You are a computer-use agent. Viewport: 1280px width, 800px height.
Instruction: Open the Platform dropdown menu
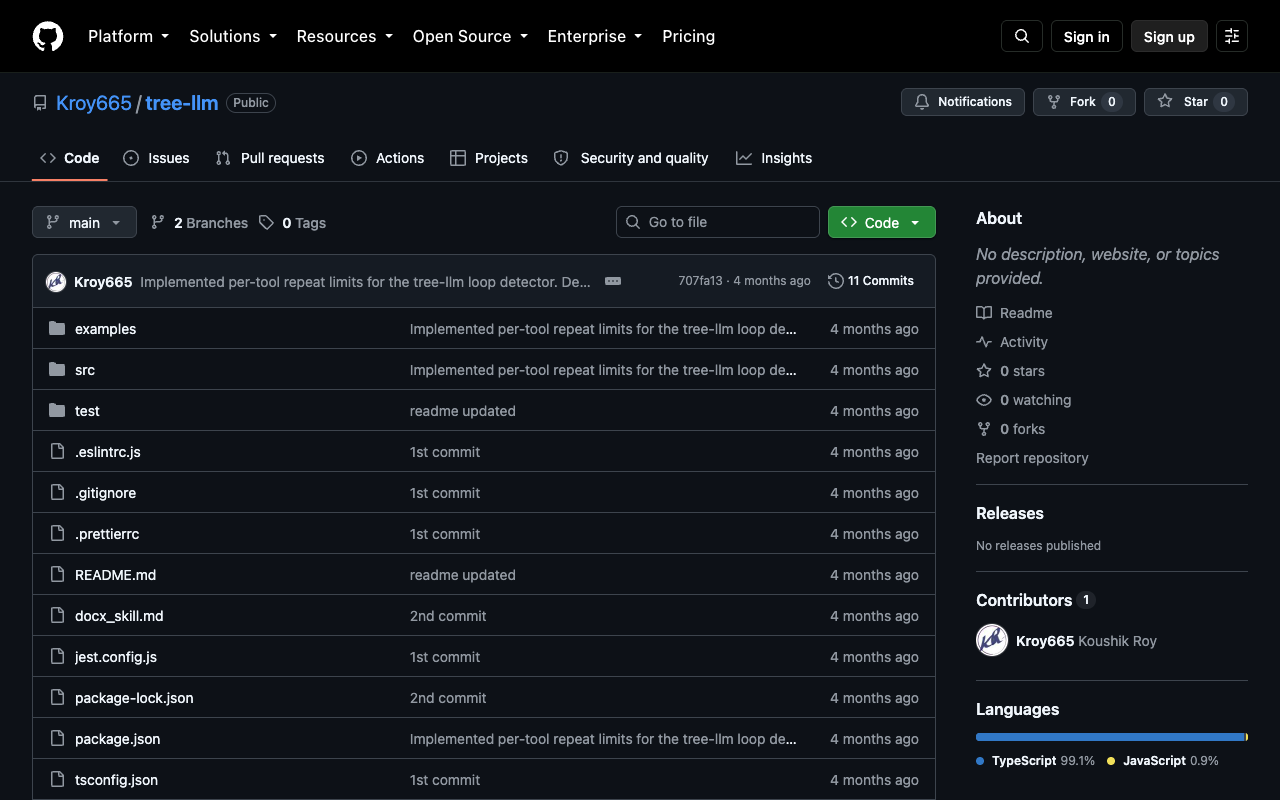tap(128, 36)
